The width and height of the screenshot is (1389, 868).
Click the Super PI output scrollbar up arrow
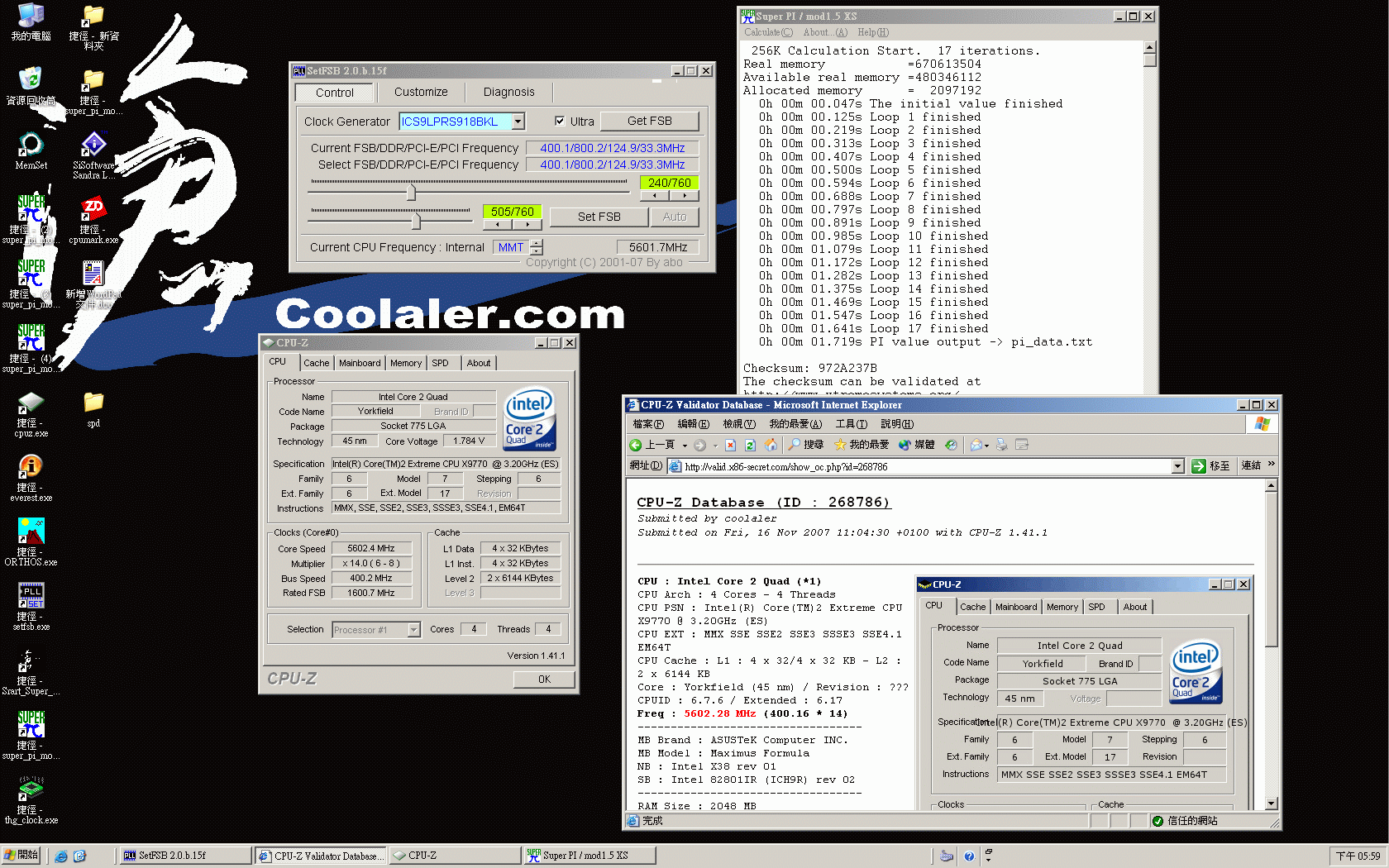tap(1149, 48)
